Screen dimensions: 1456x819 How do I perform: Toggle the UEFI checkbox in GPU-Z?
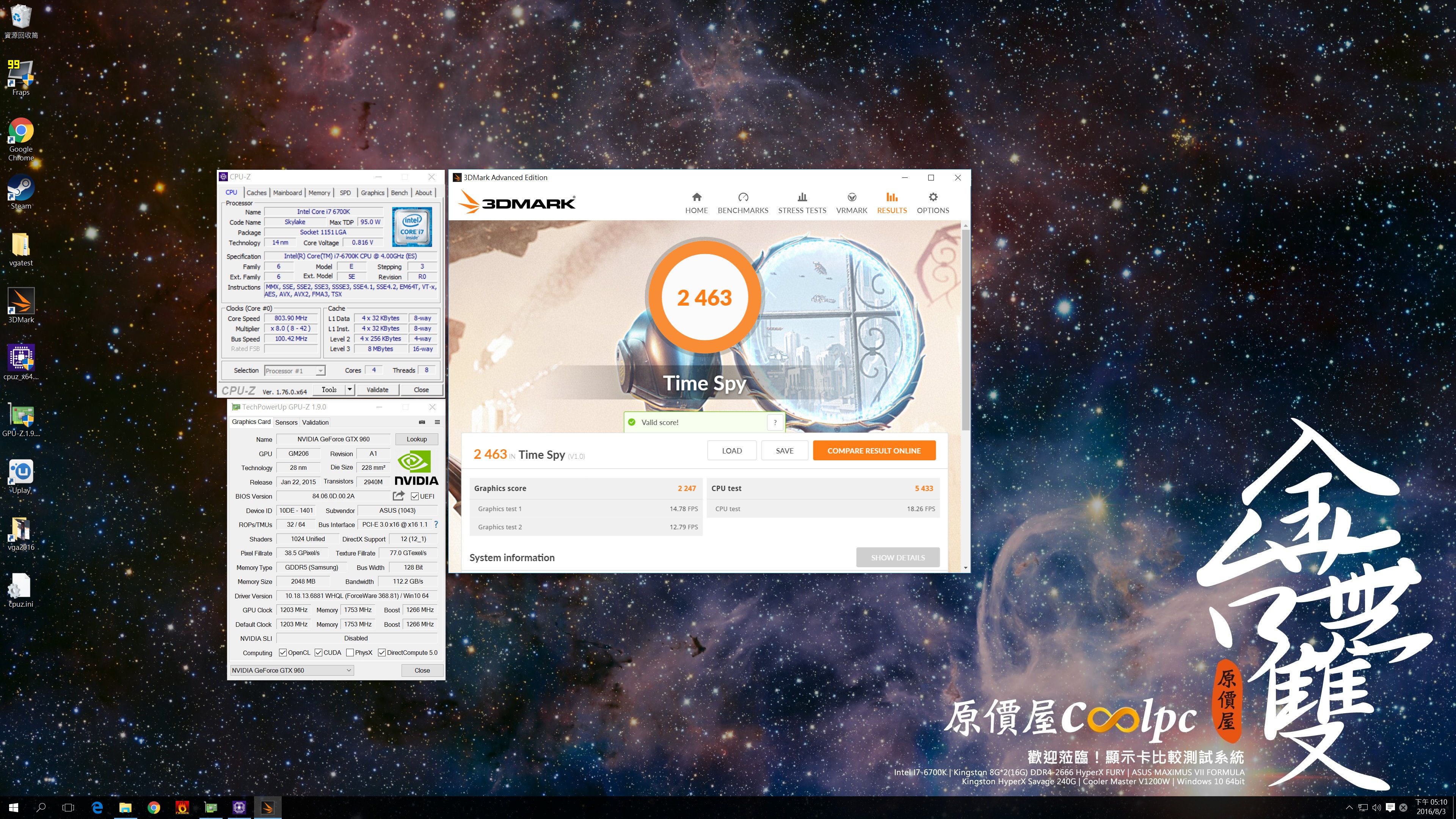(x=415, y=496)
